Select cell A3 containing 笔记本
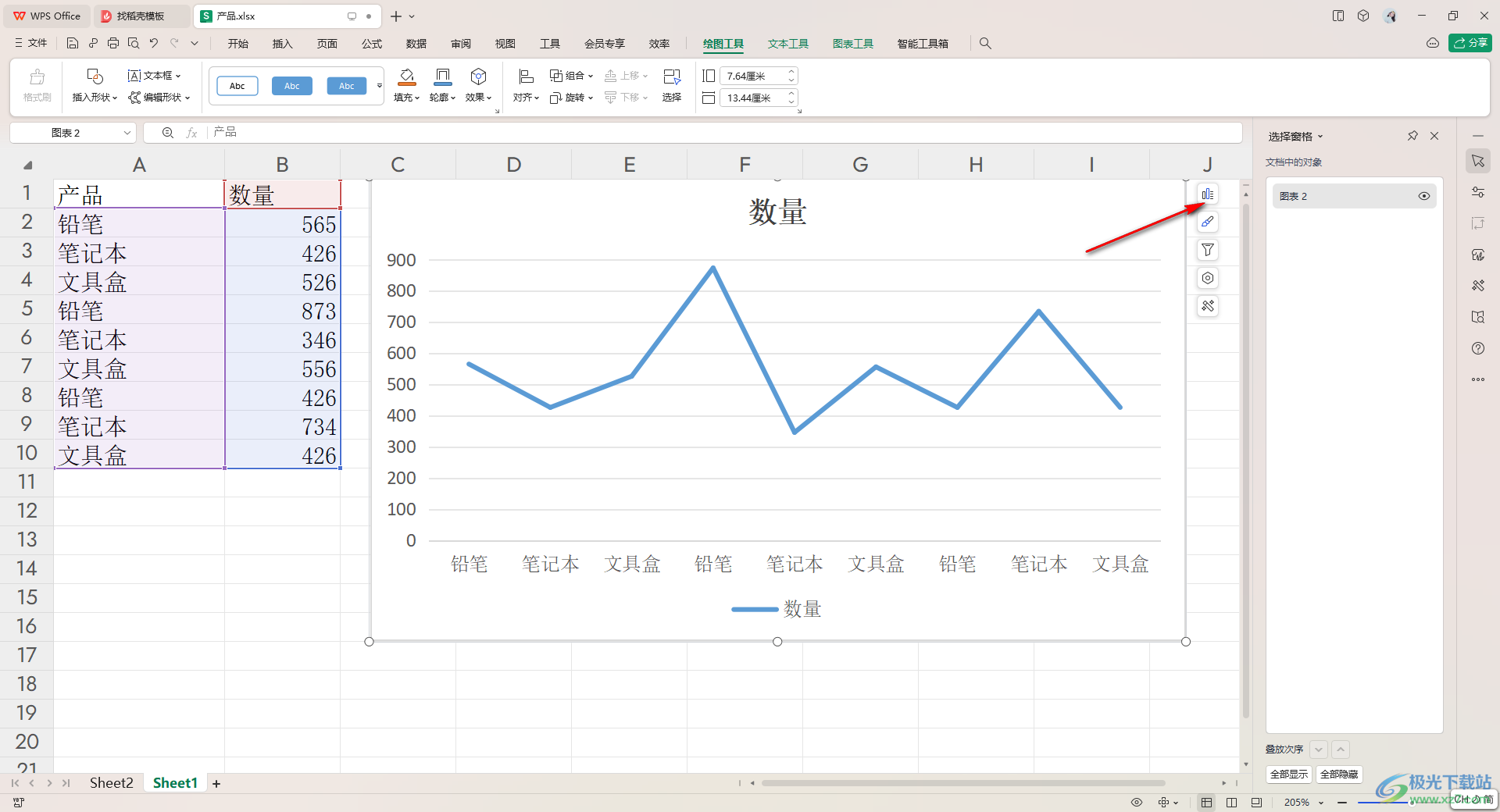The height and width of the screenshot is (812, 1500). pyautogui.click(x=139, y=253)
